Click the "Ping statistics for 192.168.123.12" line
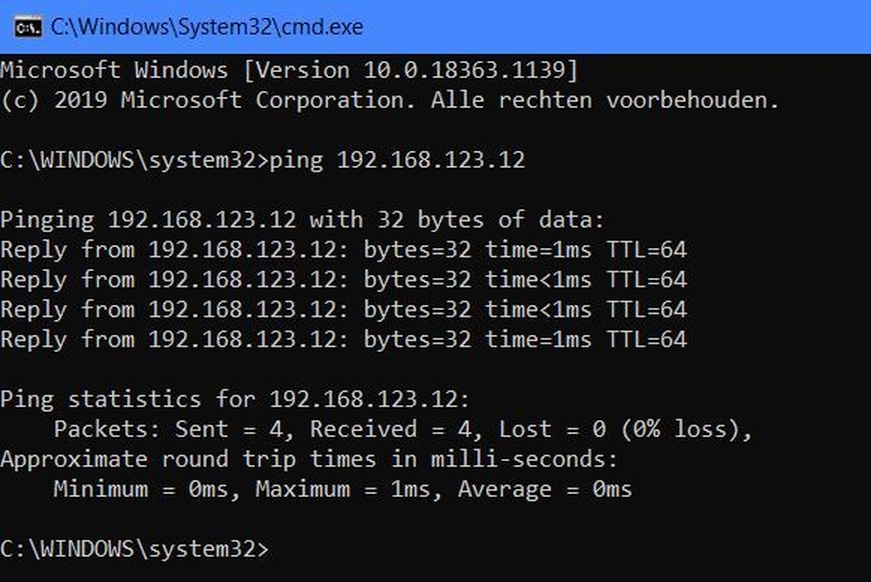Viewport: 871px width, 582px height. 234,400
